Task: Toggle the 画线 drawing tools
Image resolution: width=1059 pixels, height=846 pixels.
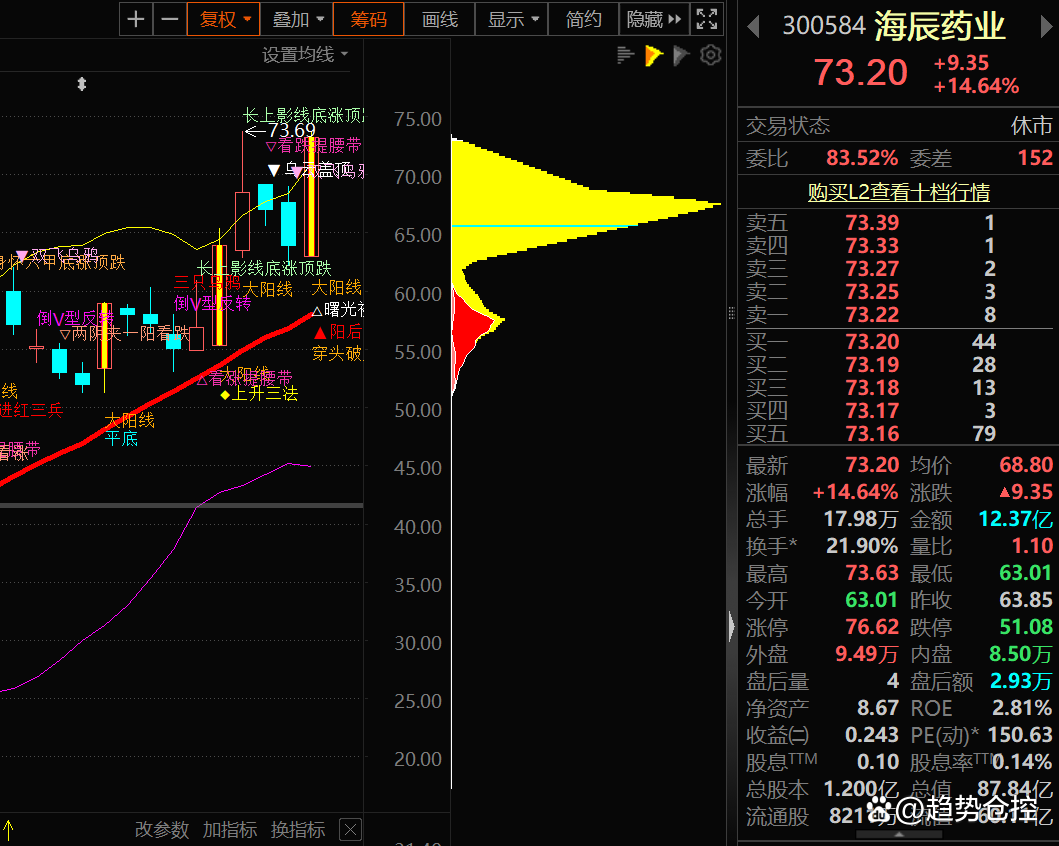Action: [440, 19]
